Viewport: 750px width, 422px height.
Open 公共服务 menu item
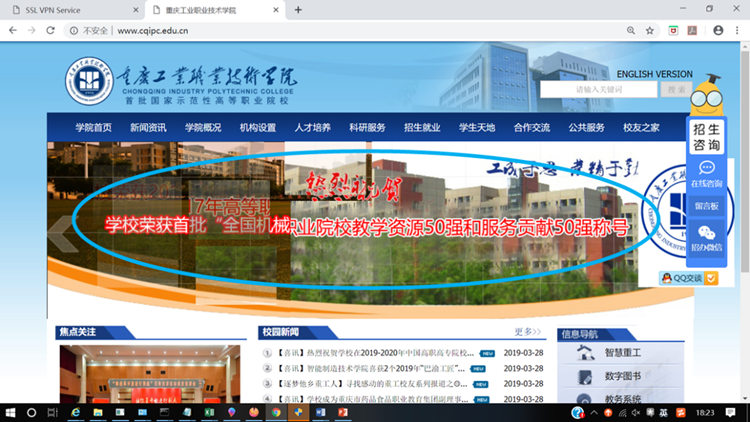[586, 128]
